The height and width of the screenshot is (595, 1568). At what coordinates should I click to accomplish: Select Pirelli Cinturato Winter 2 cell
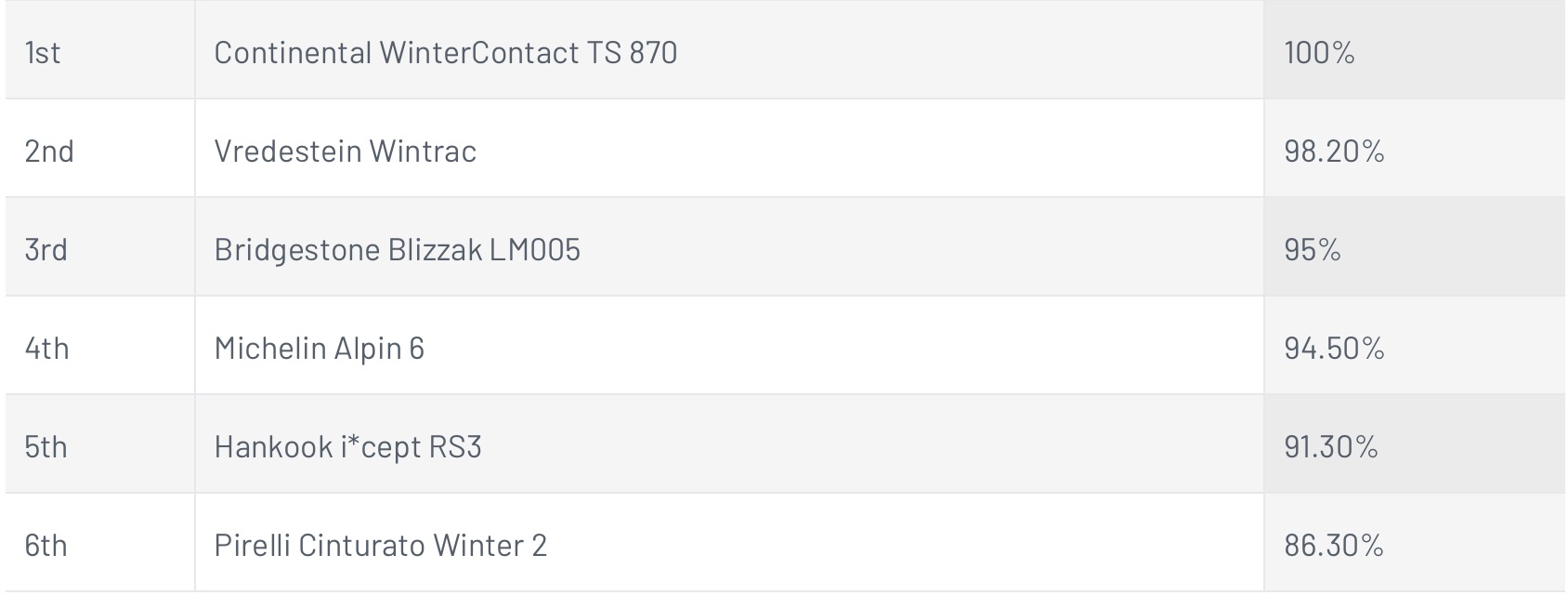729,543
